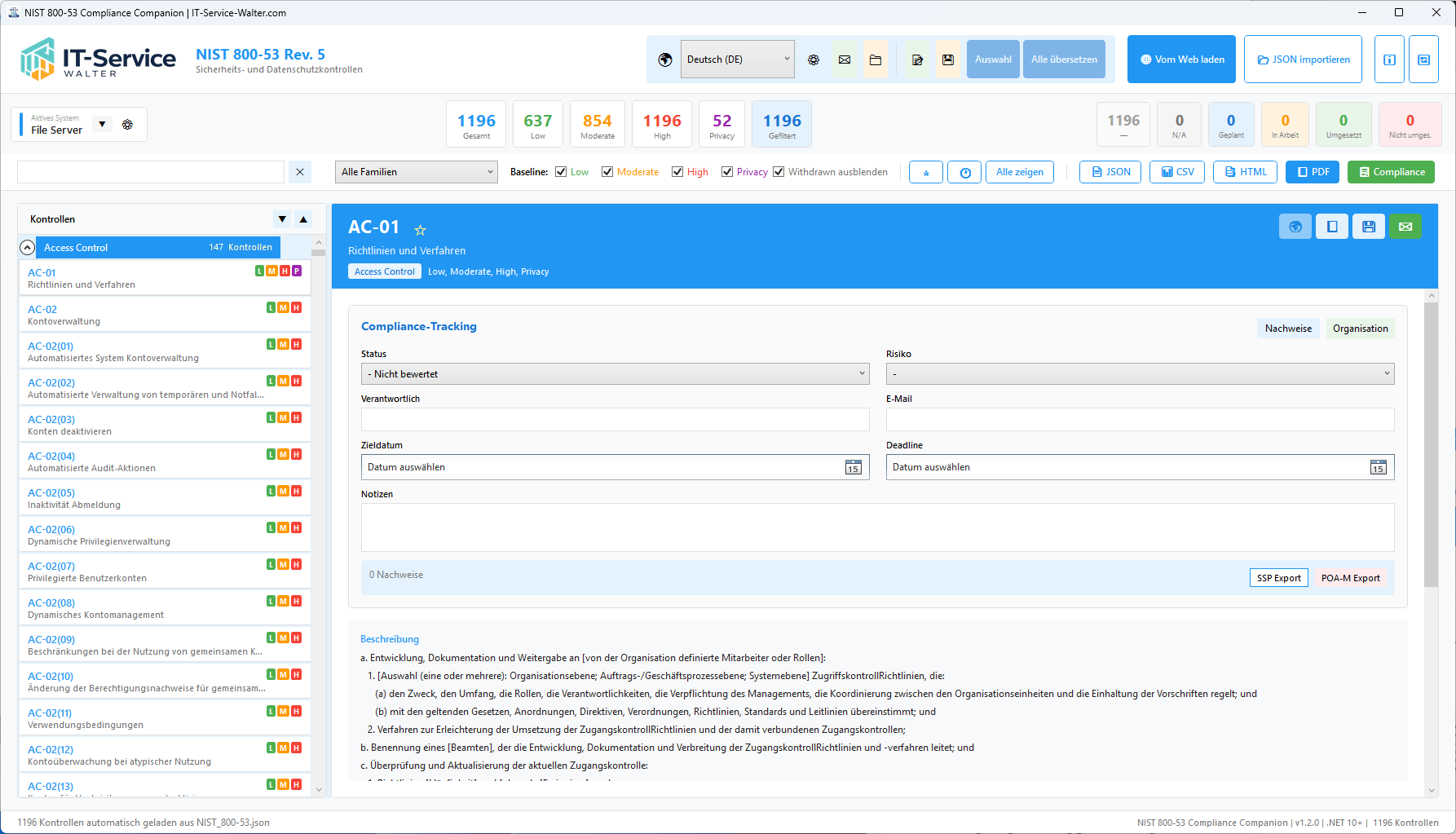
Task: Open the Alle Familien family dropdown
Action: tap(416, 172)
